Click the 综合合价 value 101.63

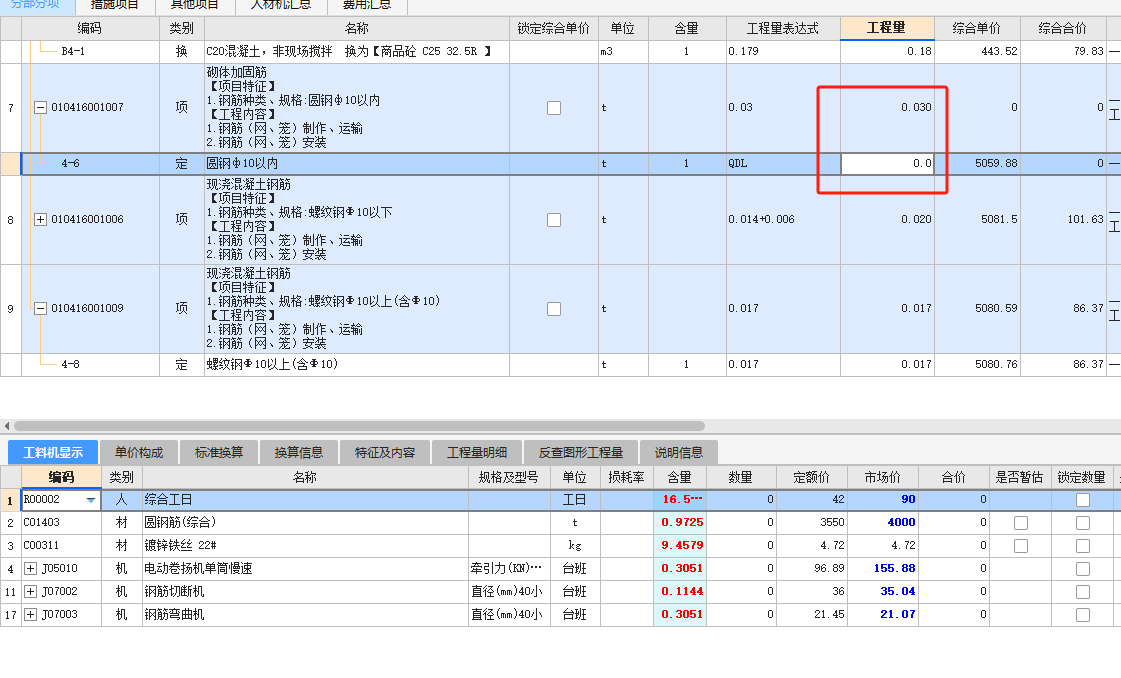1085,220
